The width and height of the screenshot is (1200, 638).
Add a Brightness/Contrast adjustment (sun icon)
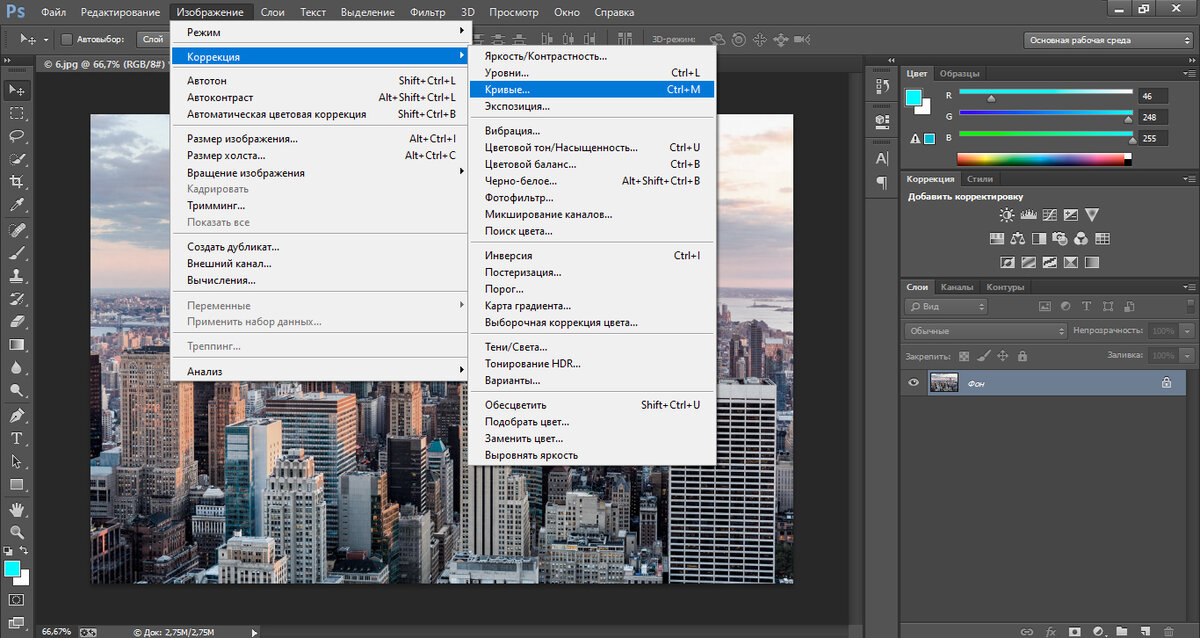(1006, 215)
